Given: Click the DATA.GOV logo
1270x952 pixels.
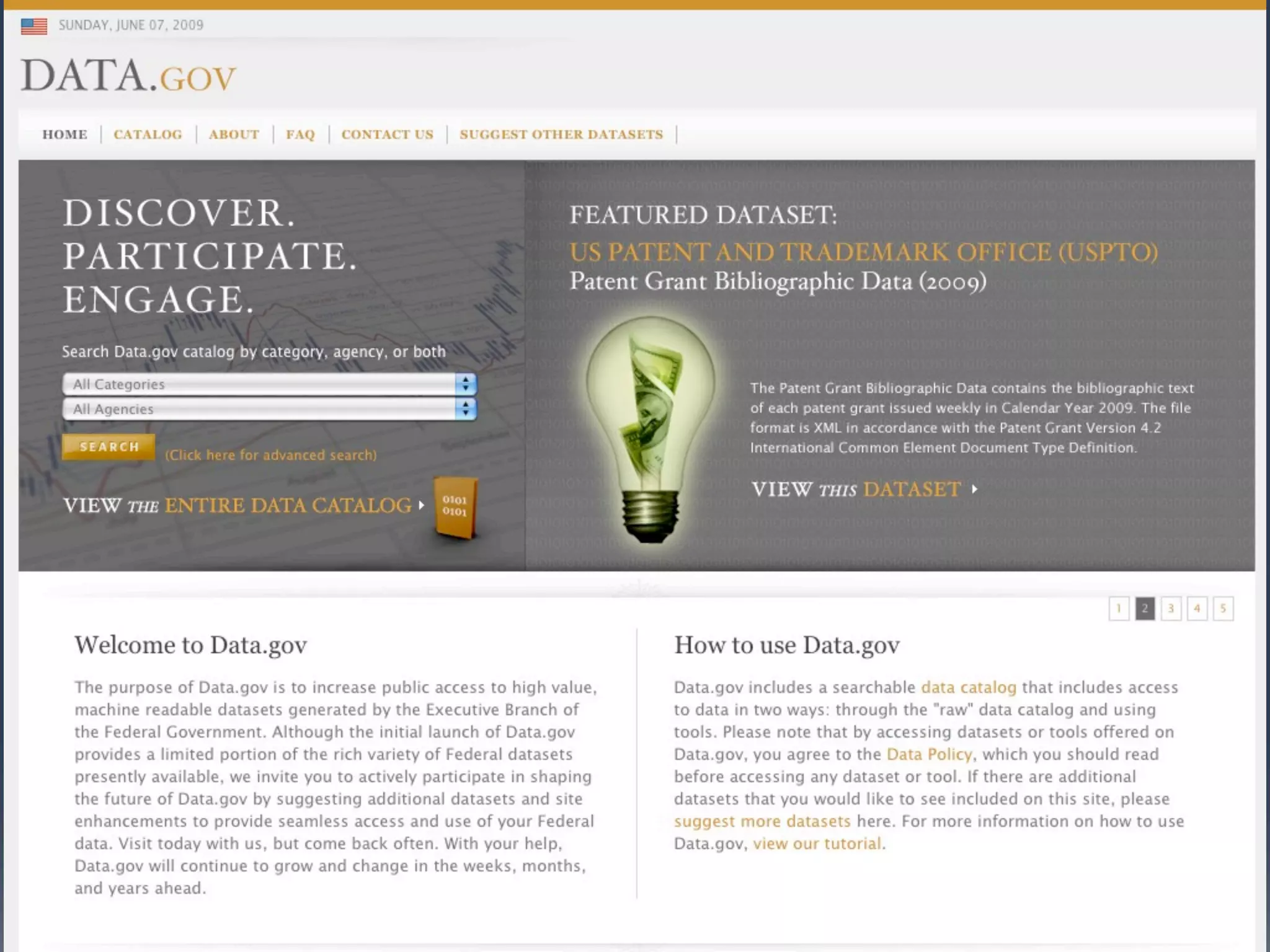Looking at the screenshot, I should 128,76.
